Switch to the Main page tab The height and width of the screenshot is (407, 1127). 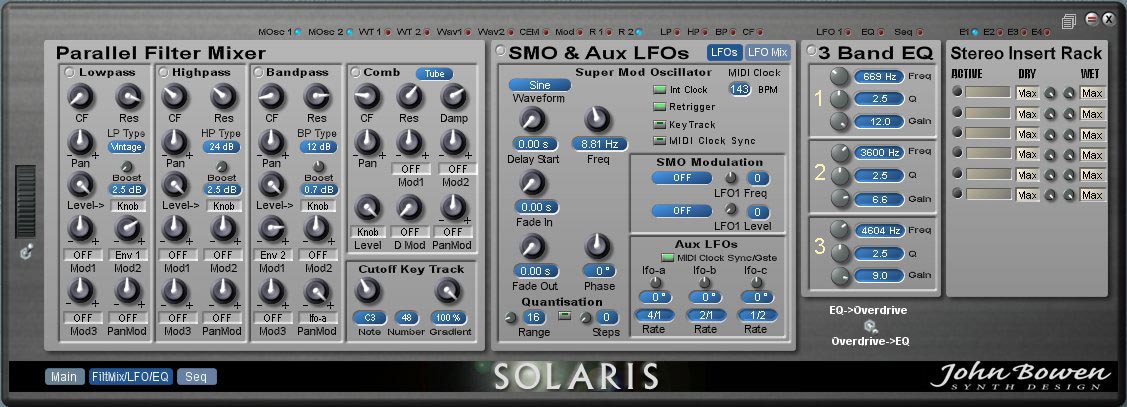point(63,377)
